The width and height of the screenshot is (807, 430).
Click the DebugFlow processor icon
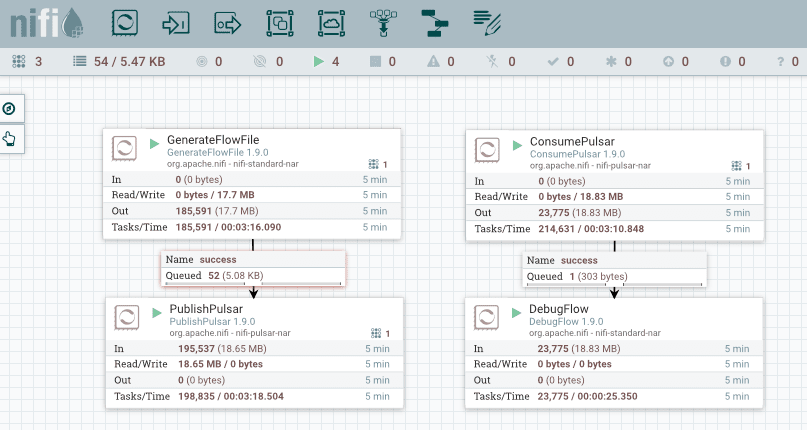pyautogui.click(x=486, y=317)
